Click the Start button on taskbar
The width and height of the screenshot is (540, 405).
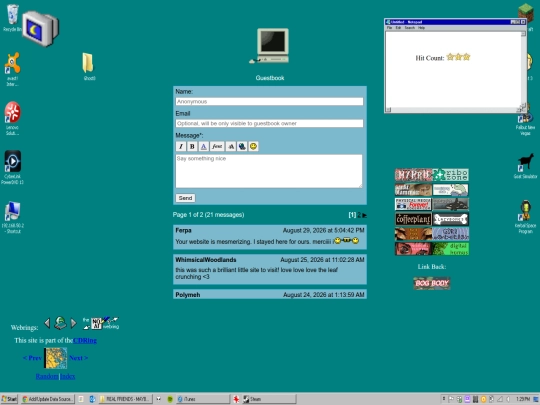point(9,399)
